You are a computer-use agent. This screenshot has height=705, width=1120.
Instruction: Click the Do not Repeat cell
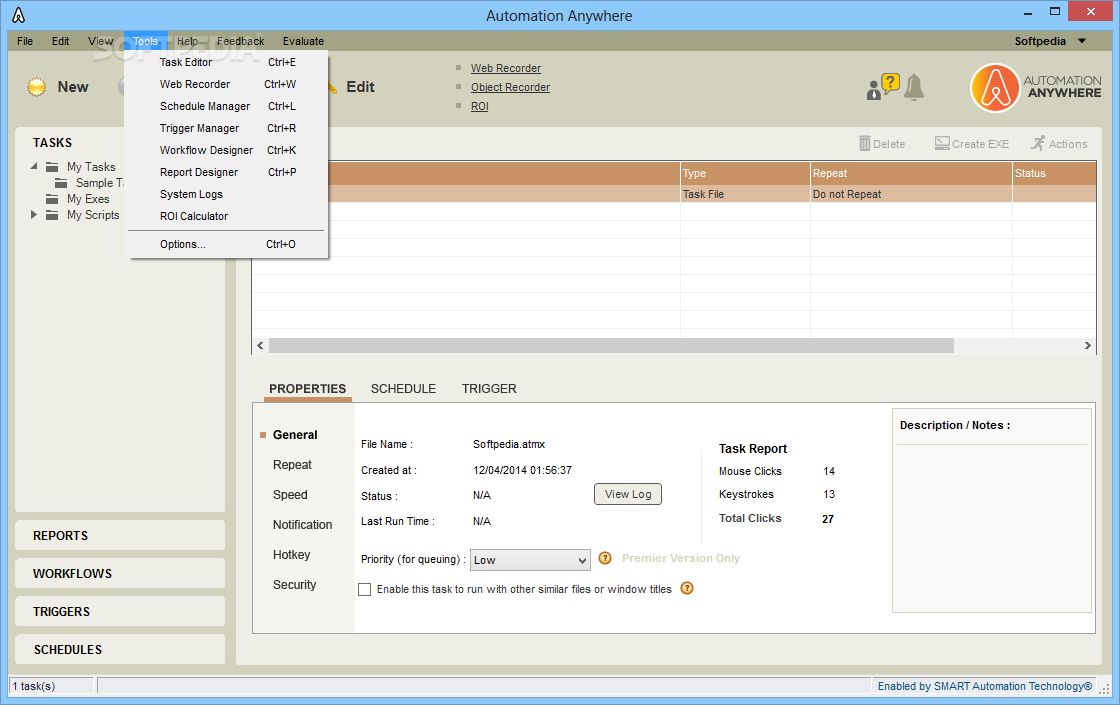pos(911,194)
